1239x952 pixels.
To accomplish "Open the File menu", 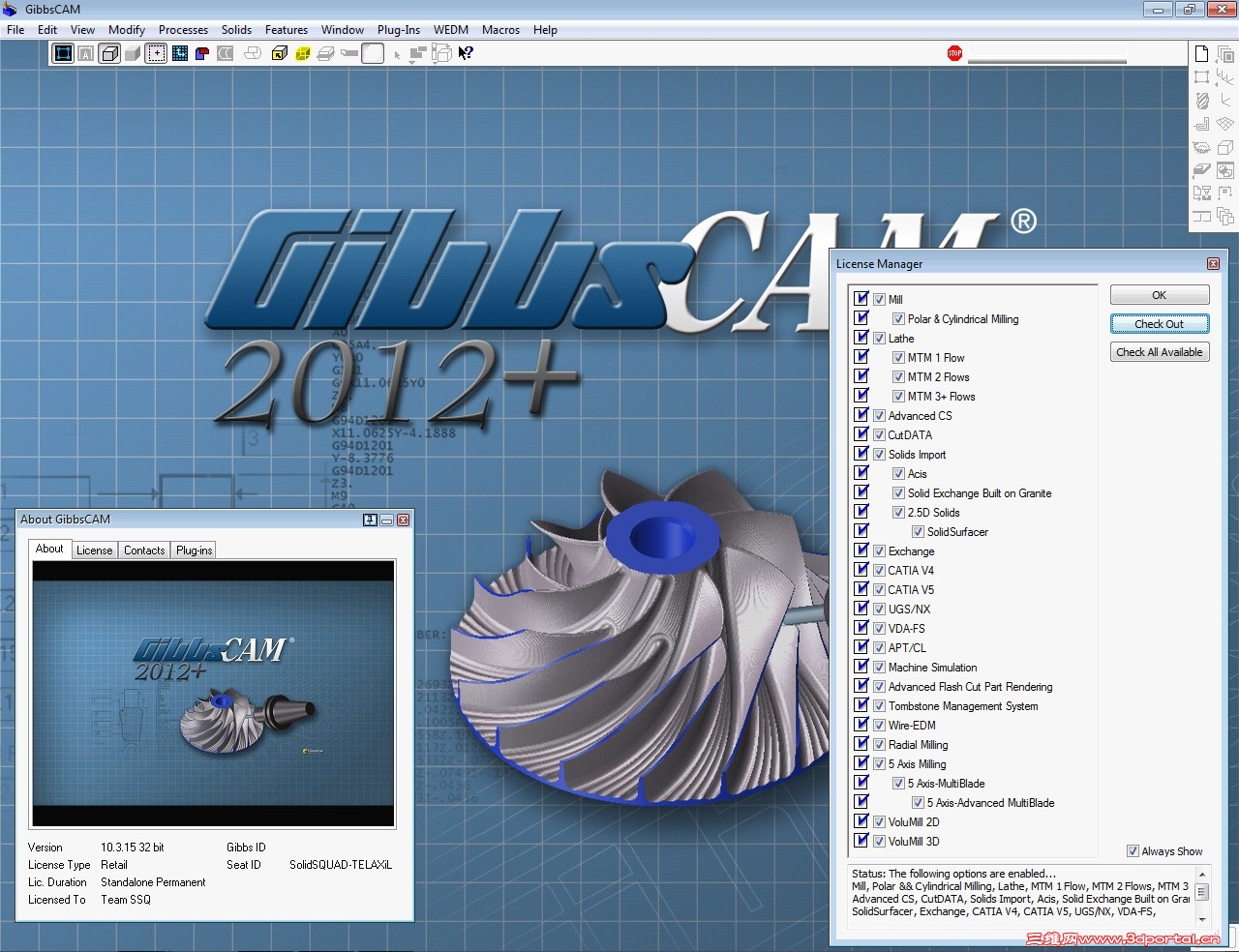I will [15, 30].
